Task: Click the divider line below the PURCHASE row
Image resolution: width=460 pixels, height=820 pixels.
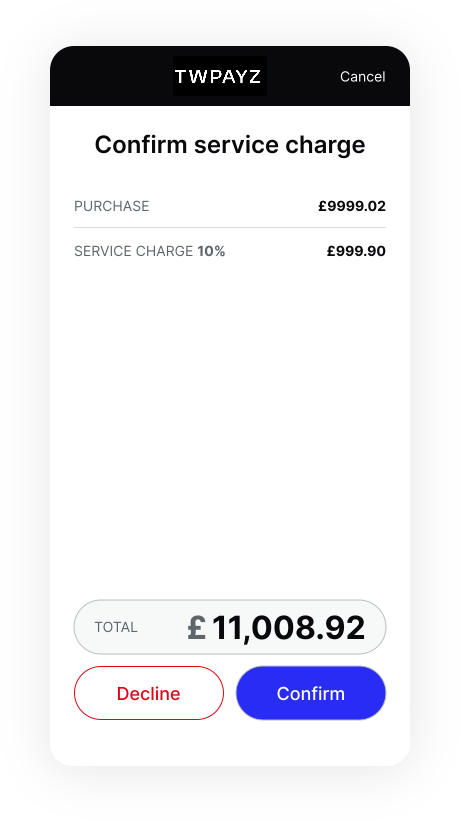Action: point(230,227)
